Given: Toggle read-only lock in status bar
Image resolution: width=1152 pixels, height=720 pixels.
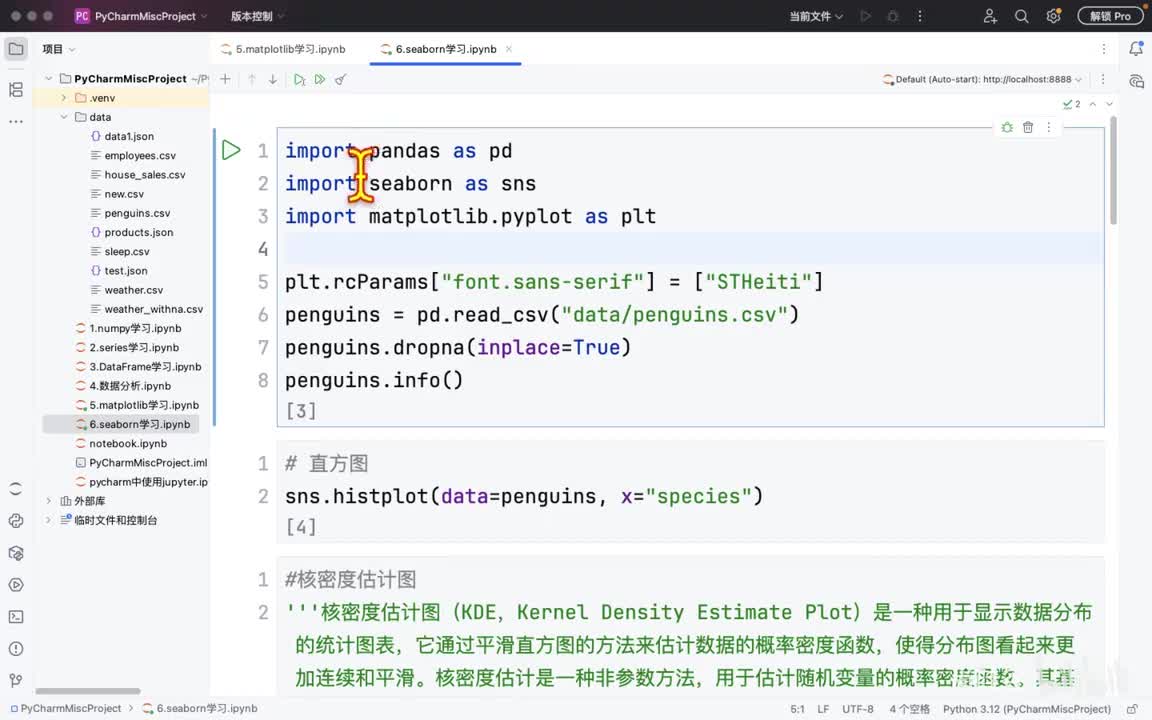Looking at the screenshot, I should pos(1132,709).
